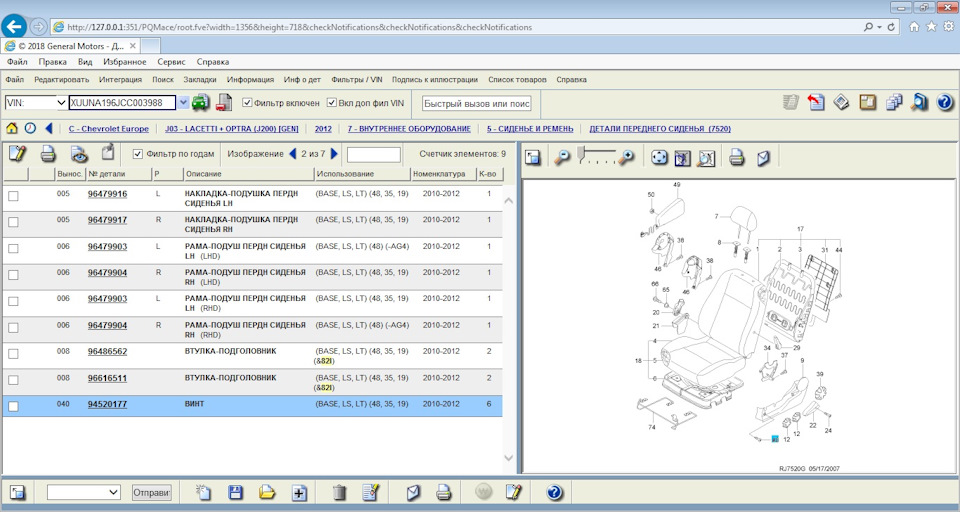Click the 'Отправи' button
This screenshot has width=960, height=512.
[151, 492]
